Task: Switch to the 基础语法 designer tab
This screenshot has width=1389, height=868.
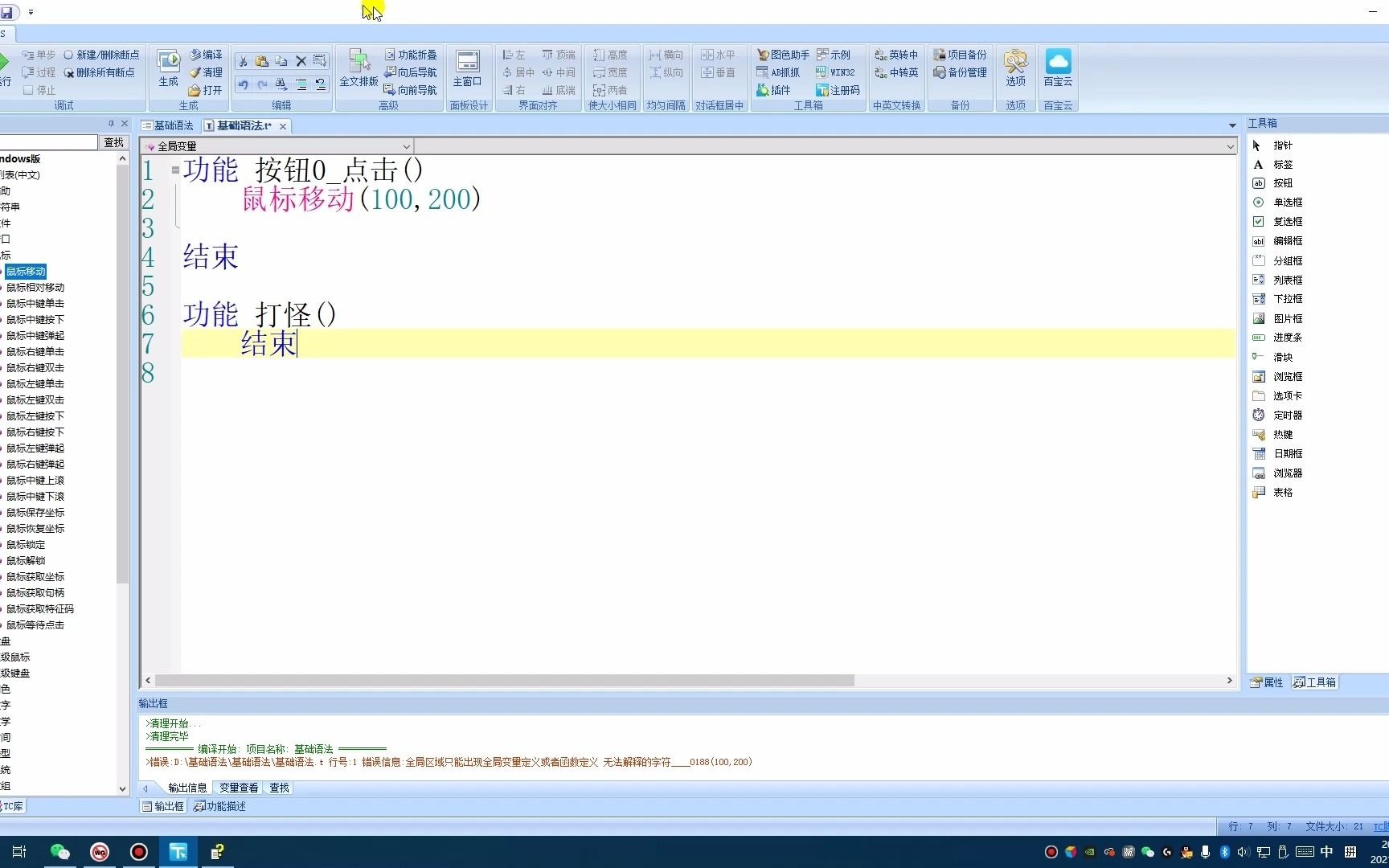Action: [168, 125]
